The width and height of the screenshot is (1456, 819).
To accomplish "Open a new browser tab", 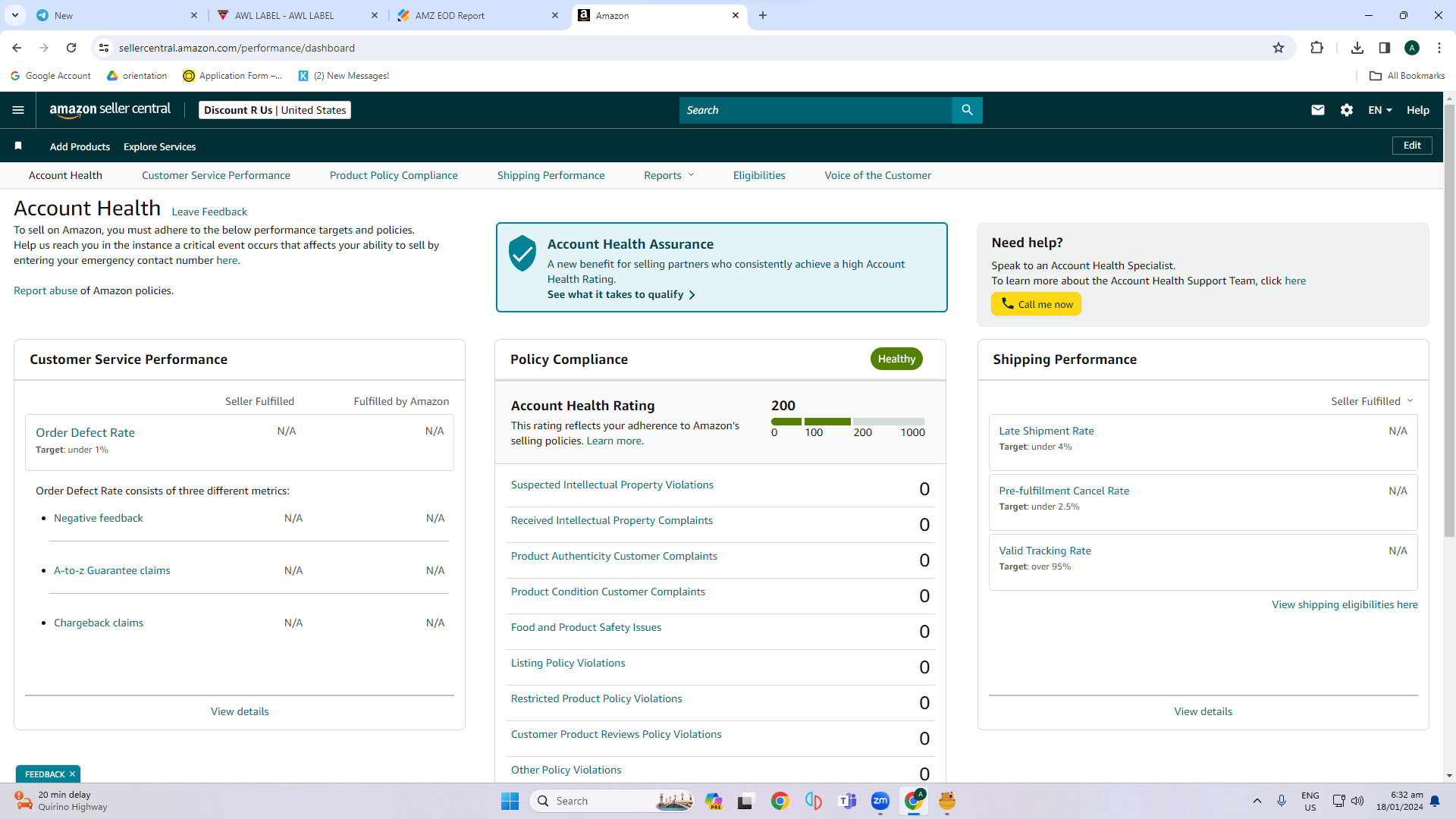I will [x=763, y=15].
